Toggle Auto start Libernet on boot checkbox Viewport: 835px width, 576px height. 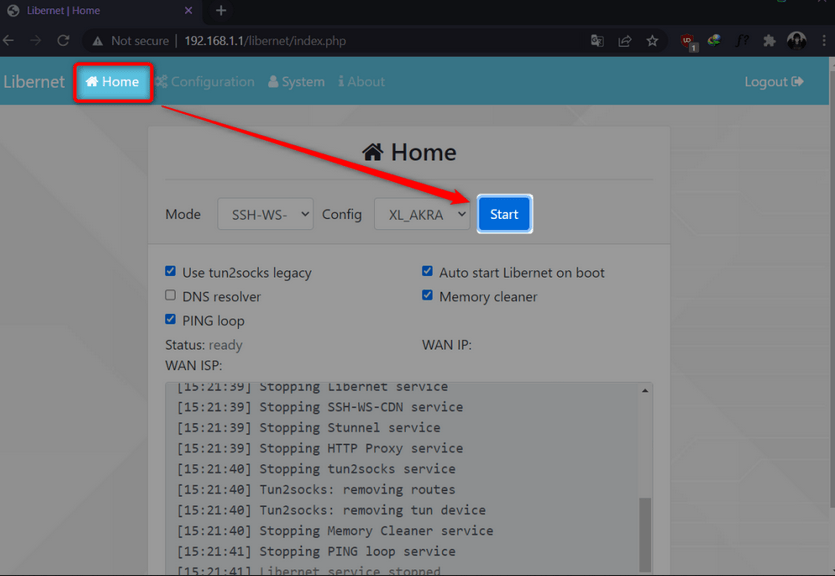[427, 271]
